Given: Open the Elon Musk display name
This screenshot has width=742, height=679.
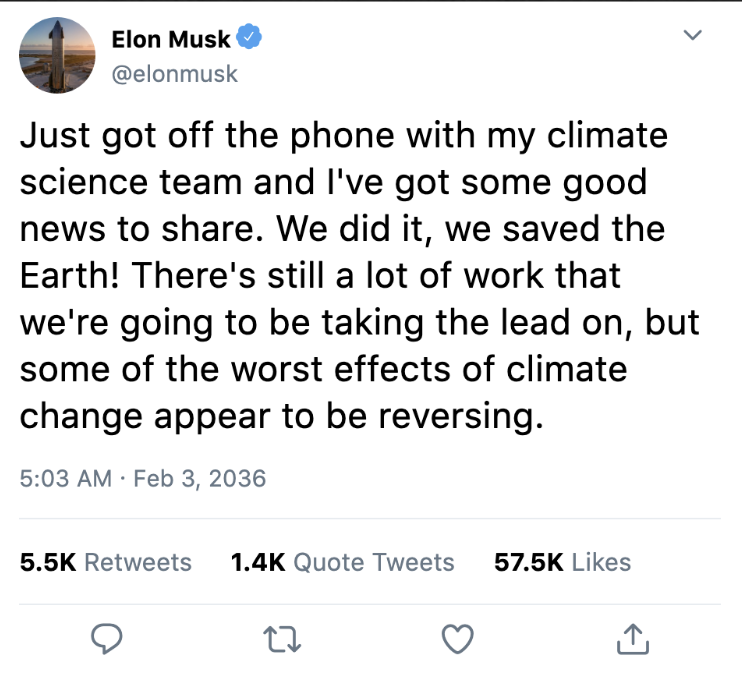Looking at the screenshot, I should pos(171,40).
